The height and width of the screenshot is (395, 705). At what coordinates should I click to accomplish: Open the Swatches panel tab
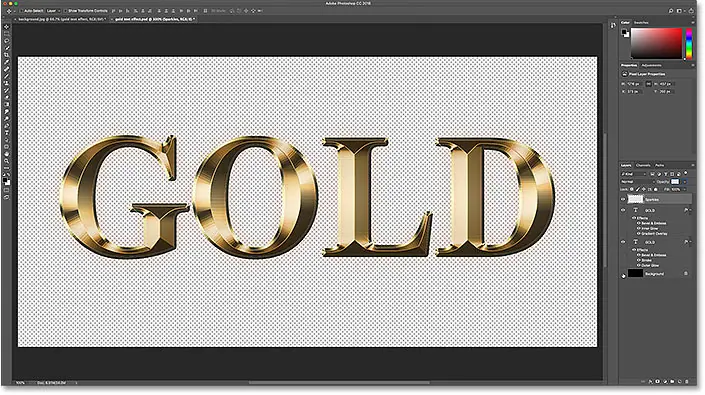pos(641,22)
